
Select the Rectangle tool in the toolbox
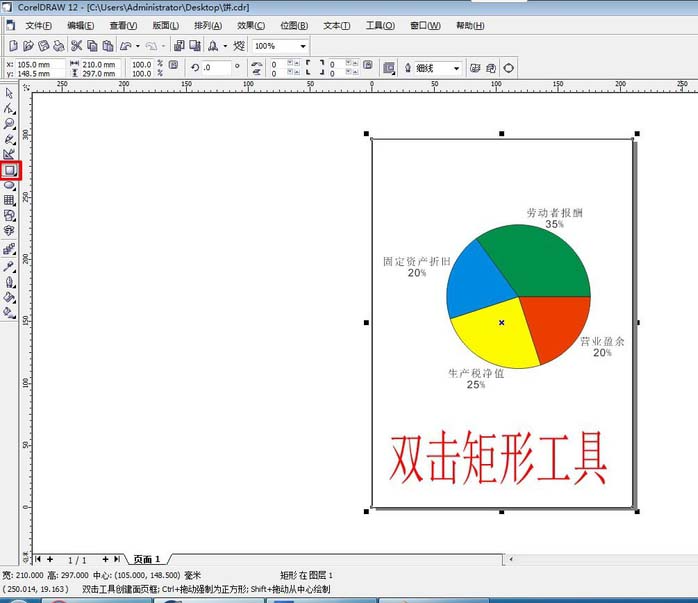coord(10,171)
